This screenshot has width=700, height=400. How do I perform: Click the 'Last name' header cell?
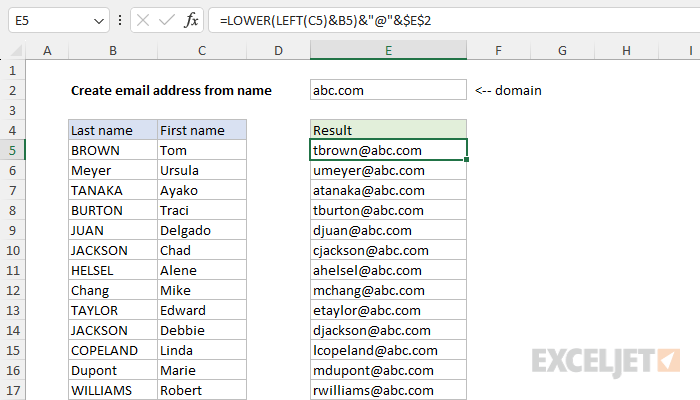point(113,130)
